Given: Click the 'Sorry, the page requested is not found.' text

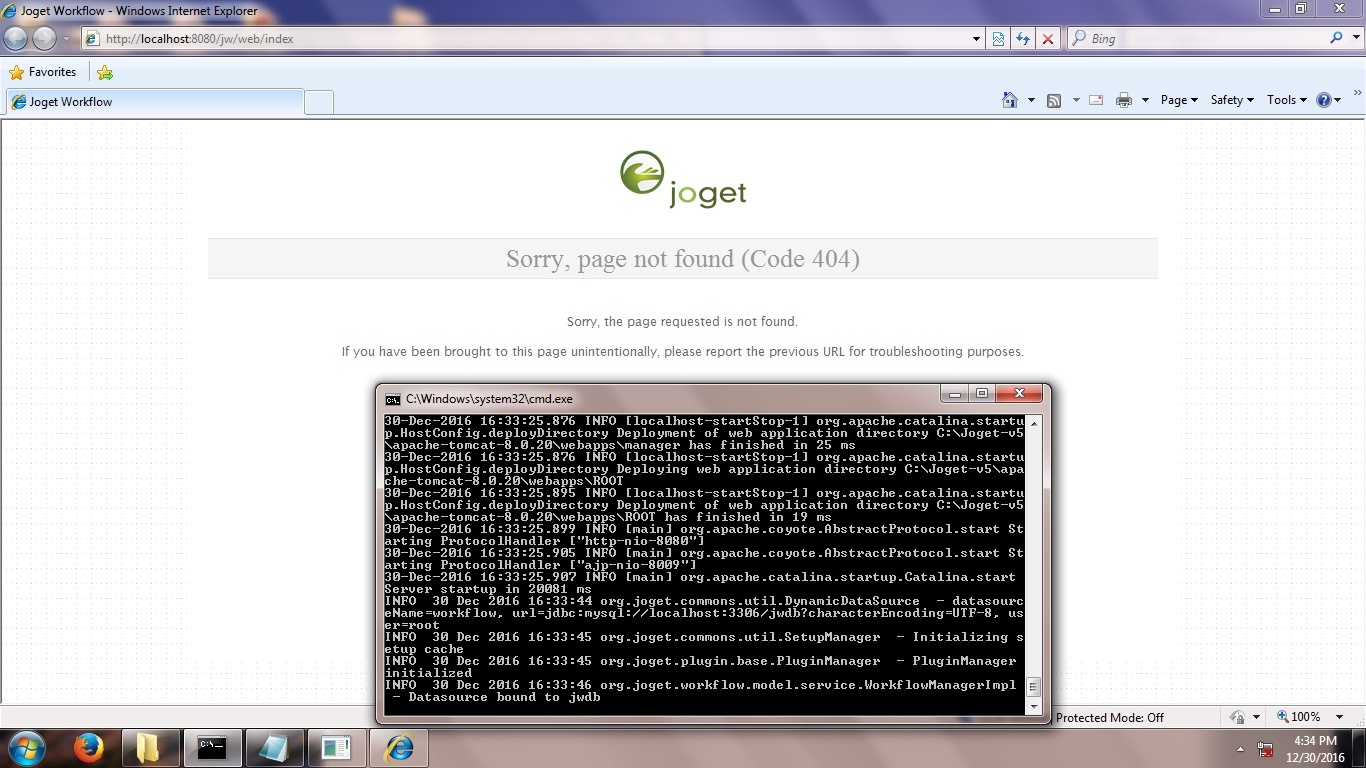Looking at the screenshot, I should point(683,322).
